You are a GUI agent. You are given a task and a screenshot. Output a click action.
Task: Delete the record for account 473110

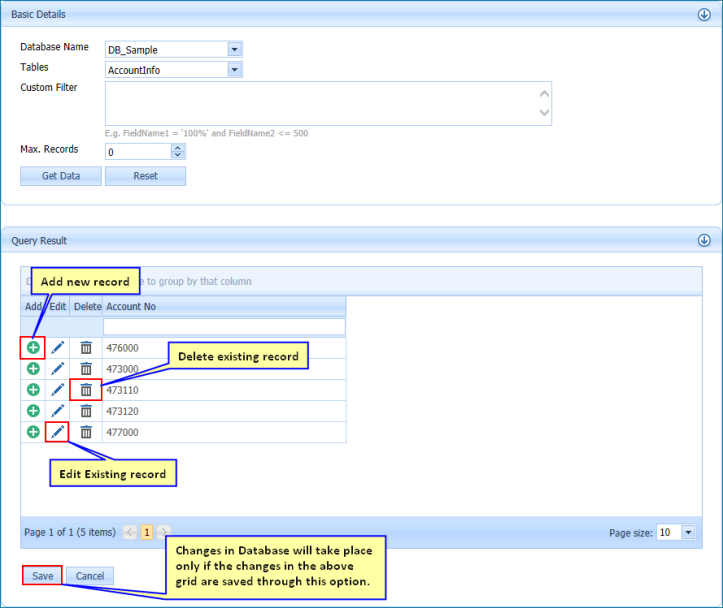click(x=86, y=390)
